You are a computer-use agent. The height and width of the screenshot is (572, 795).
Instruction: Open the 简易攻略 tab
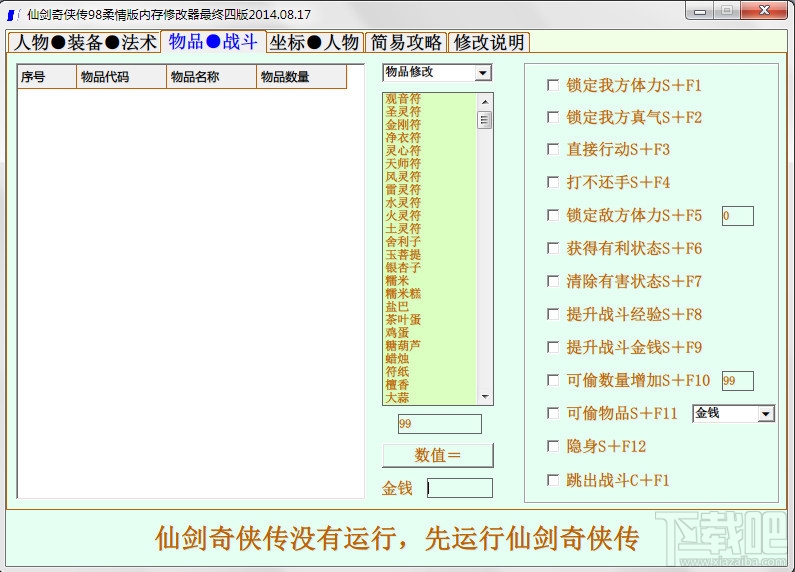coord(406,42)
